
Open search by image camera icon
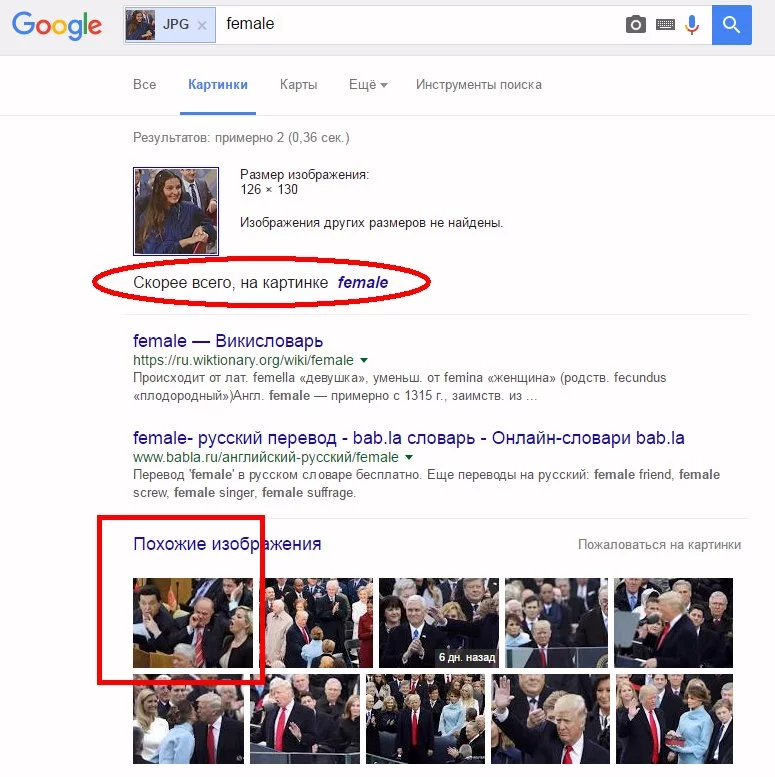click(636, 24)
